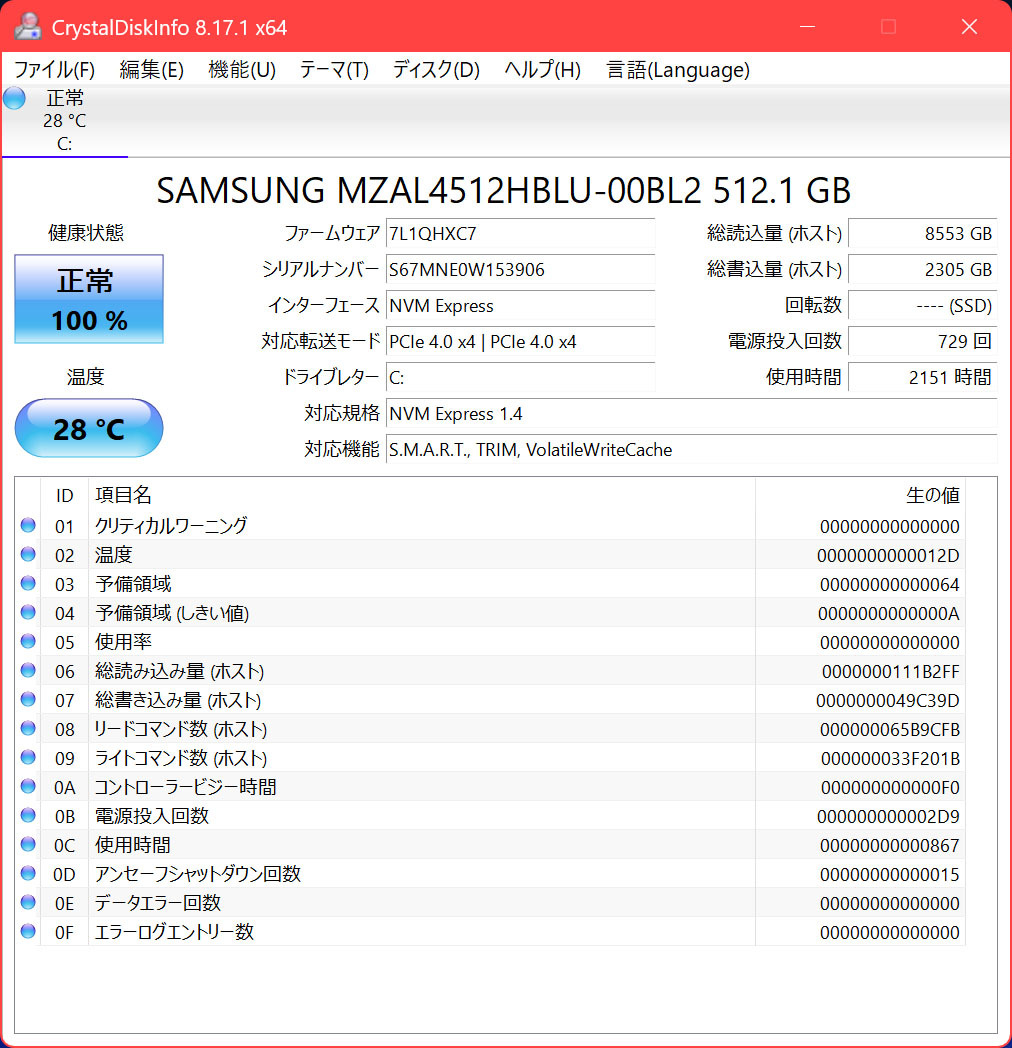Screen dimensions: 1012x1048
Task: Click total host writes value 2305 GB
Action: point(922,269)
